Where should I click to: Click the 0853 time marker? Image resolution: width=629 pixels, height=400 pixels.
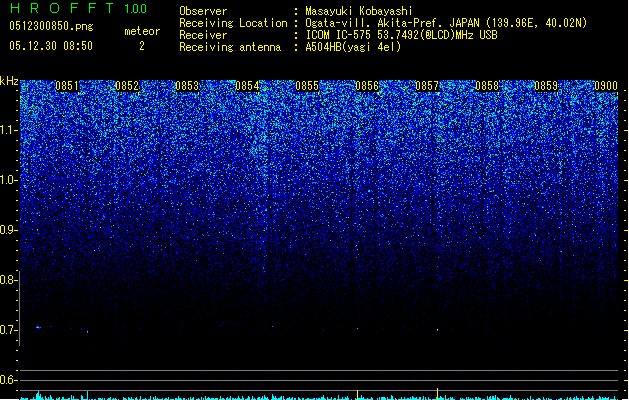(187, 86)
